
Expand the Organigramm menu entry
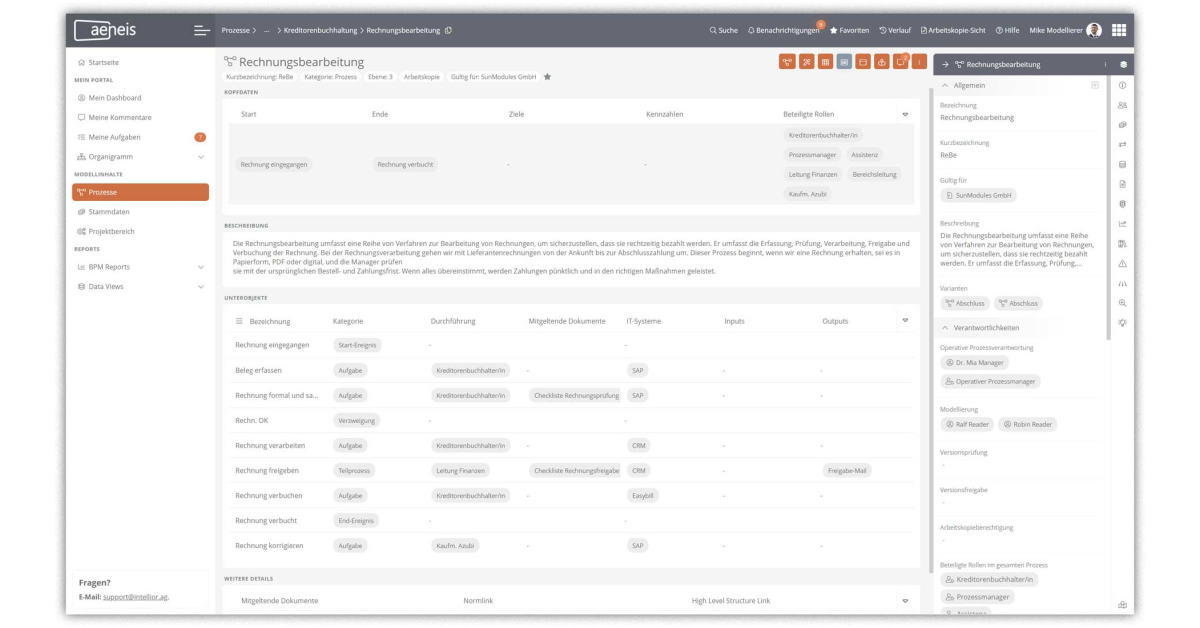pyautogui.click(x=201, y=157)
